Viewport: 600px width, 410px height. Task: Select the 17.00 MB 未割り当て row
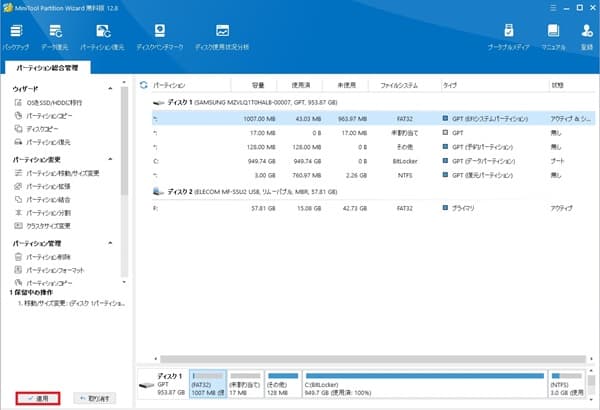tap(373, 133)
